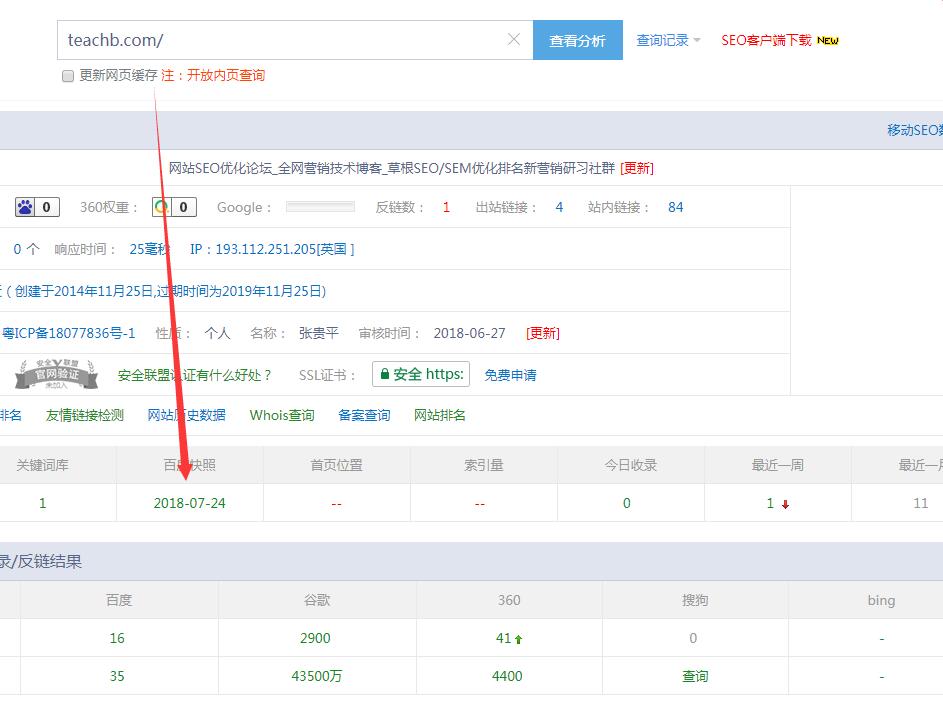Click the 免费申请 link for SSL certificate
Viewport: 943px width, 705px height.
pyautogui.click(x=511, y=374)
